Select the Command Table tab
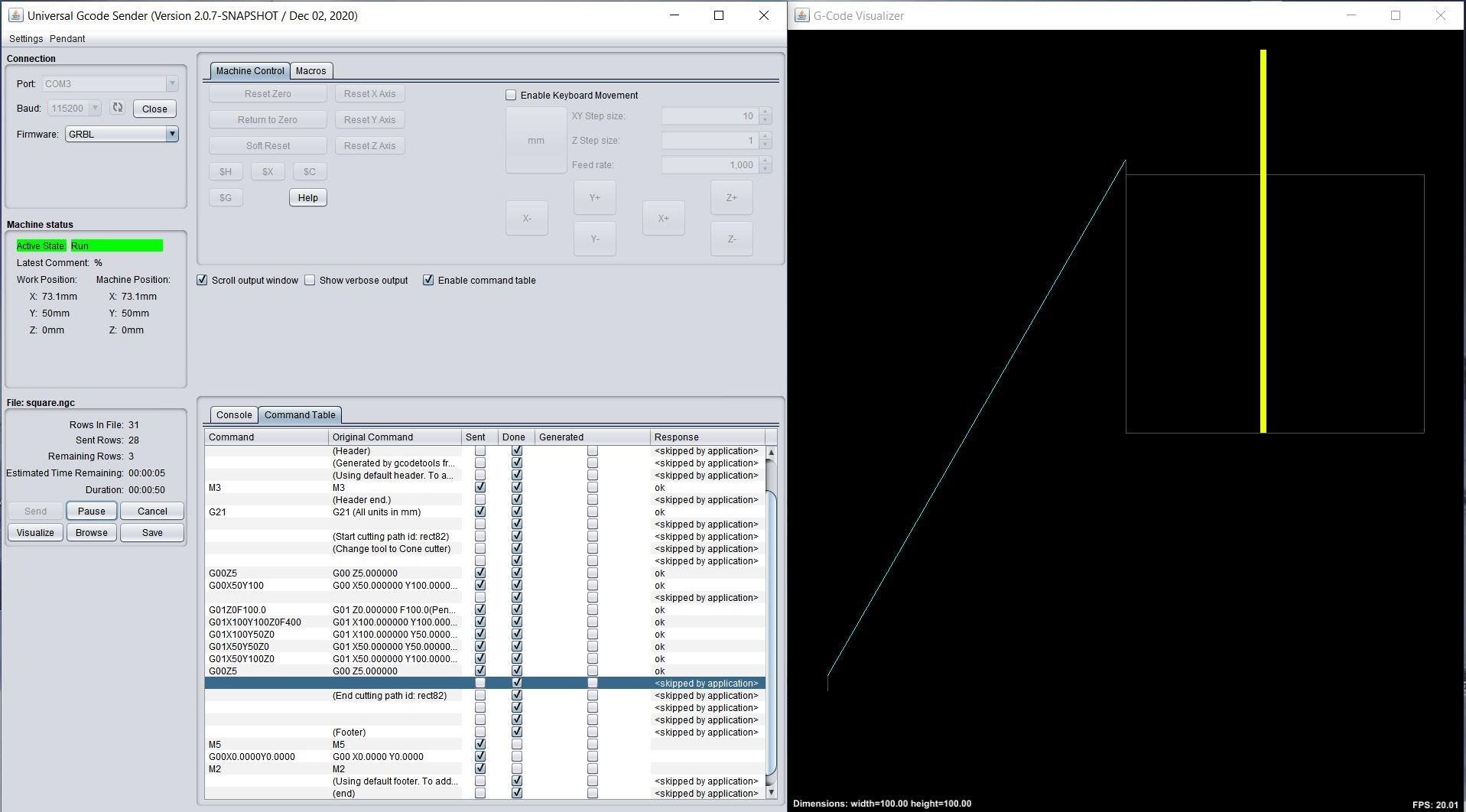Viewport: 1466px width, 812px height. (x=300, y=414)
